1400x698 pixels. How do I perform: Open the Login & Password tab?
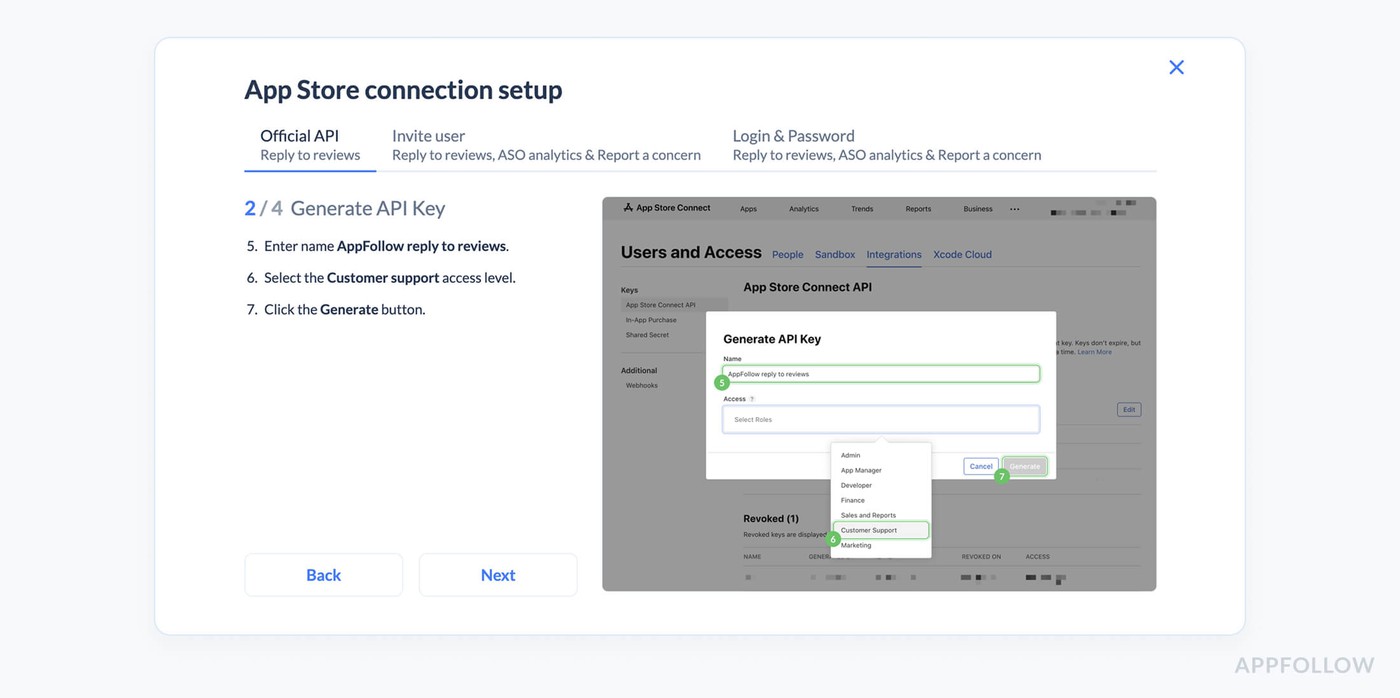click(x=886, y=145)
